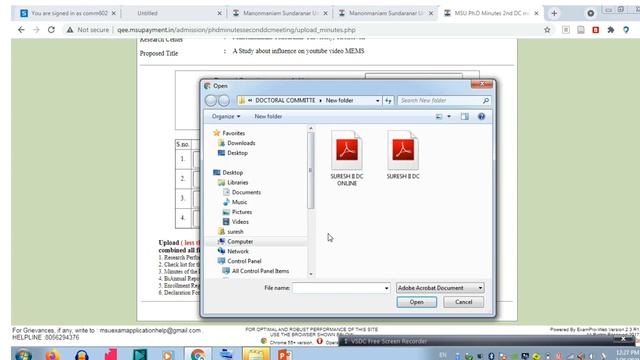
Task: Click the Chrome address bar URL
Action: click(236, 30)
